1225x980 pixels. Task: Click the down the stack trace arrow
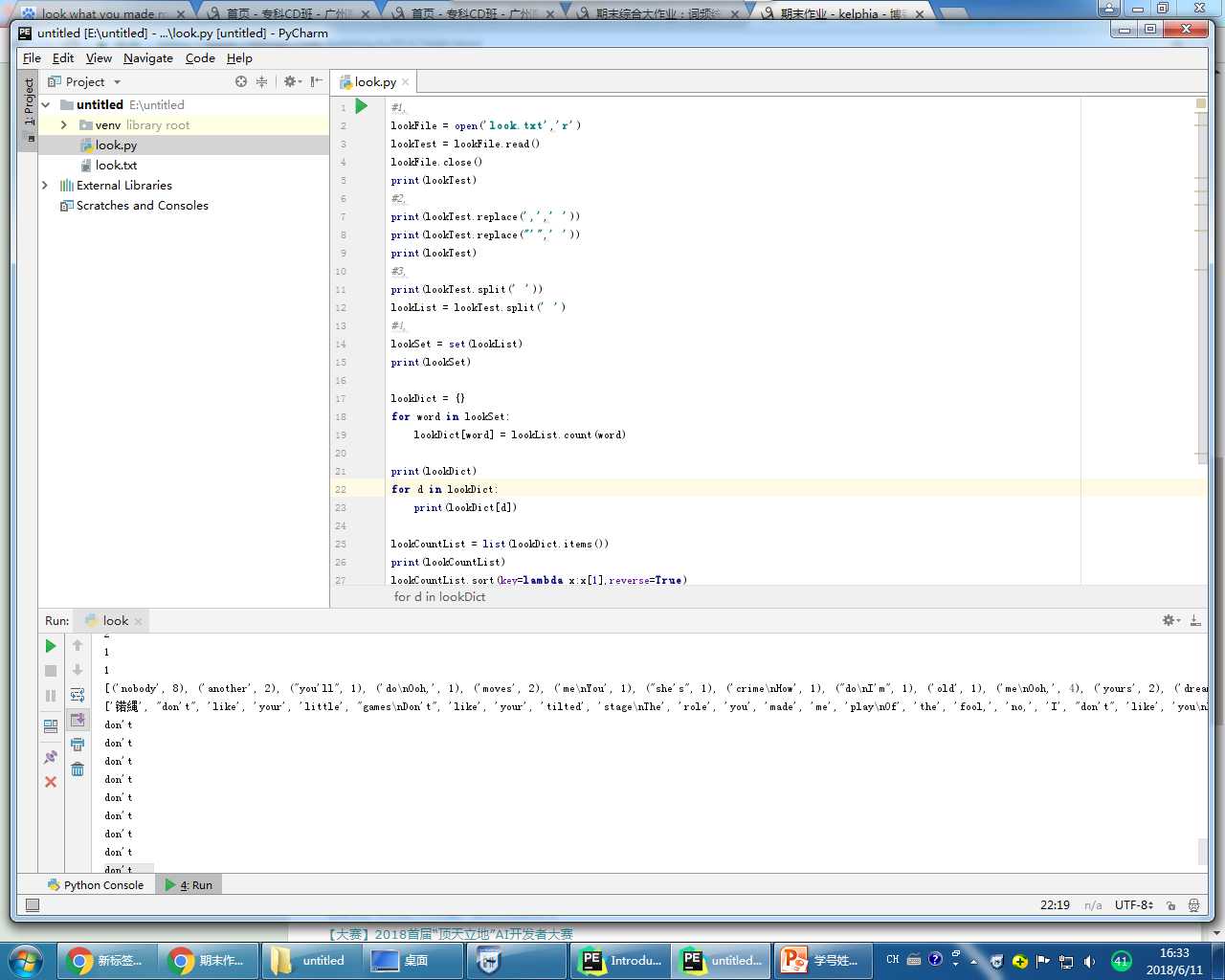pyautogui.click(x=78, y=671)
